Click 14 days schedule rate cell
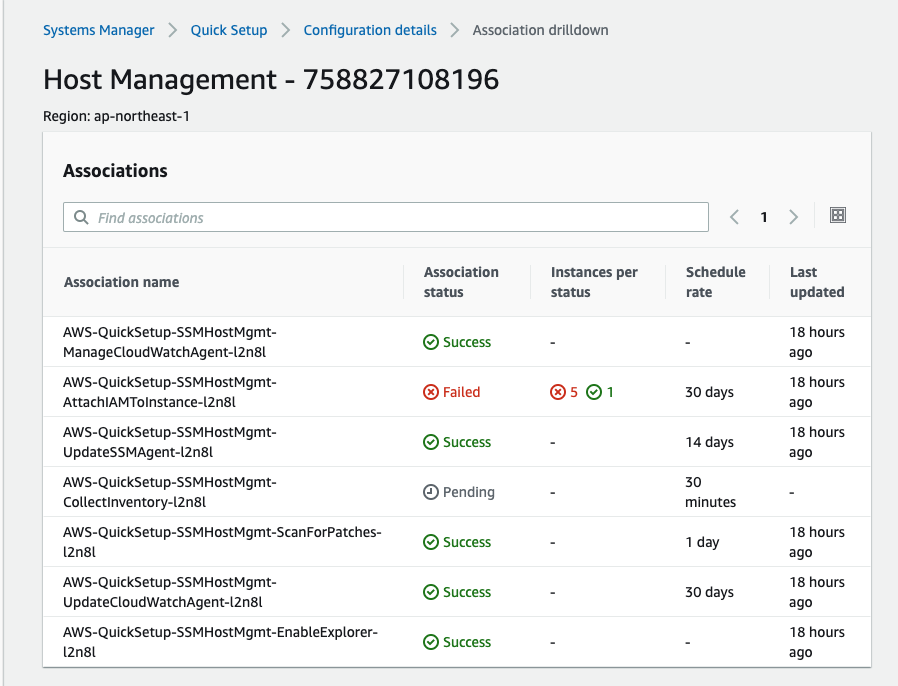 point(710,442)
